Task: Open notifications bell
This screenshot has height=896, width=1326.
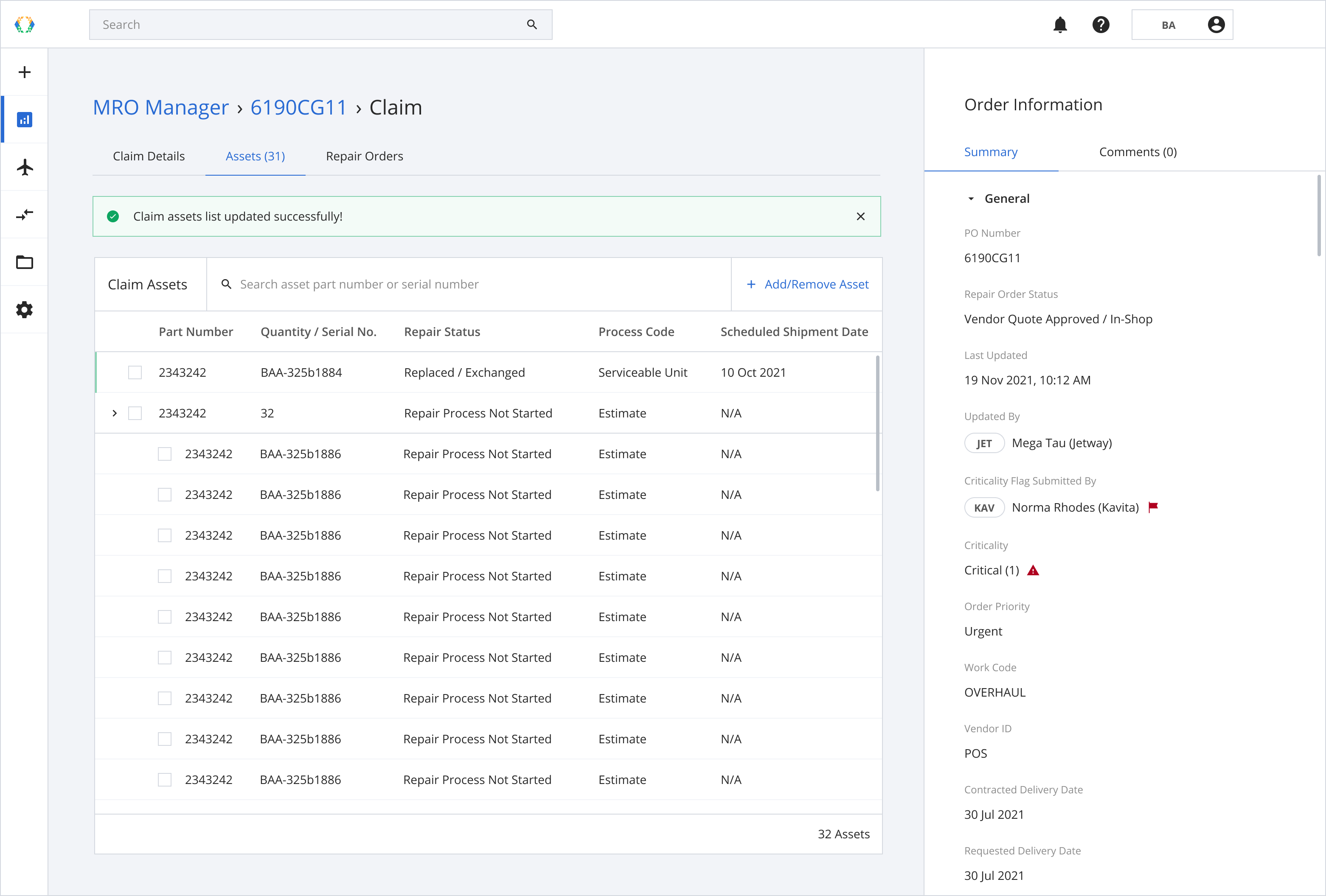Action: click(1059, 25)
